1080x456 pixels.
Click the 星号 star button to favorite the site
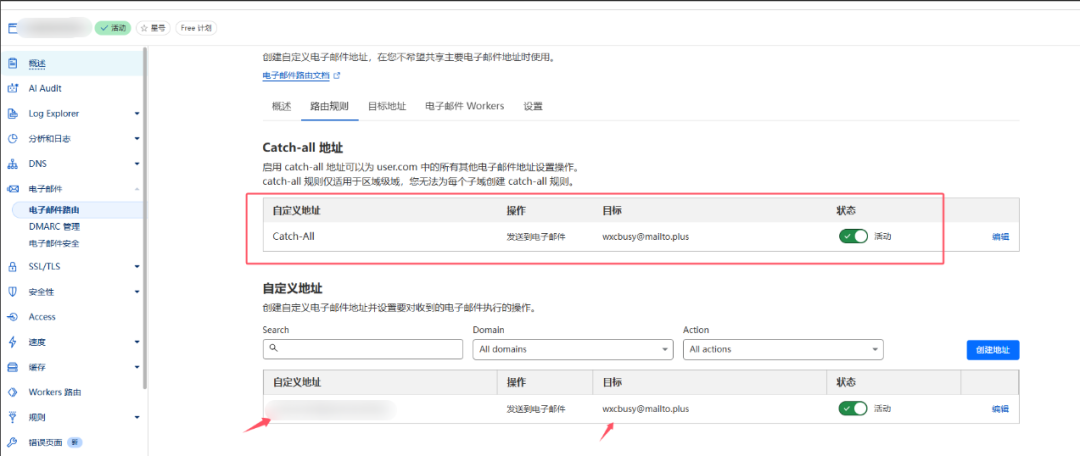pyautogui.click(x=153, y=28)
